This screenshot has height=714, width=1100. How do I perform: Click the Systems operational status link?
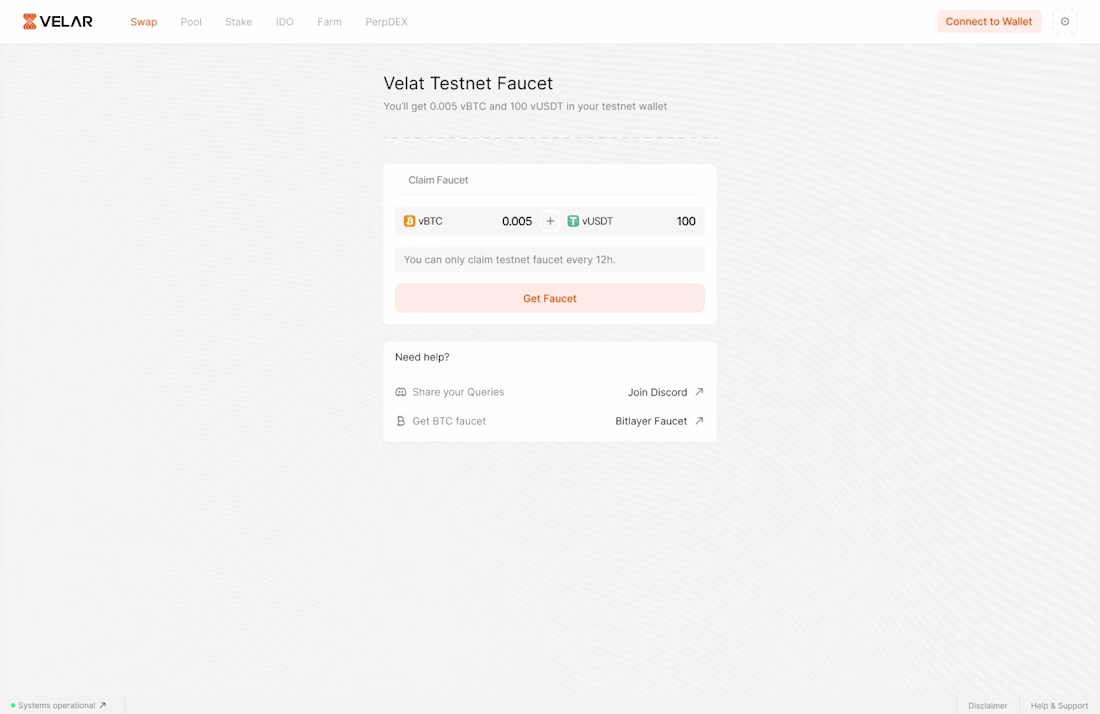click(x=58, y=706)
